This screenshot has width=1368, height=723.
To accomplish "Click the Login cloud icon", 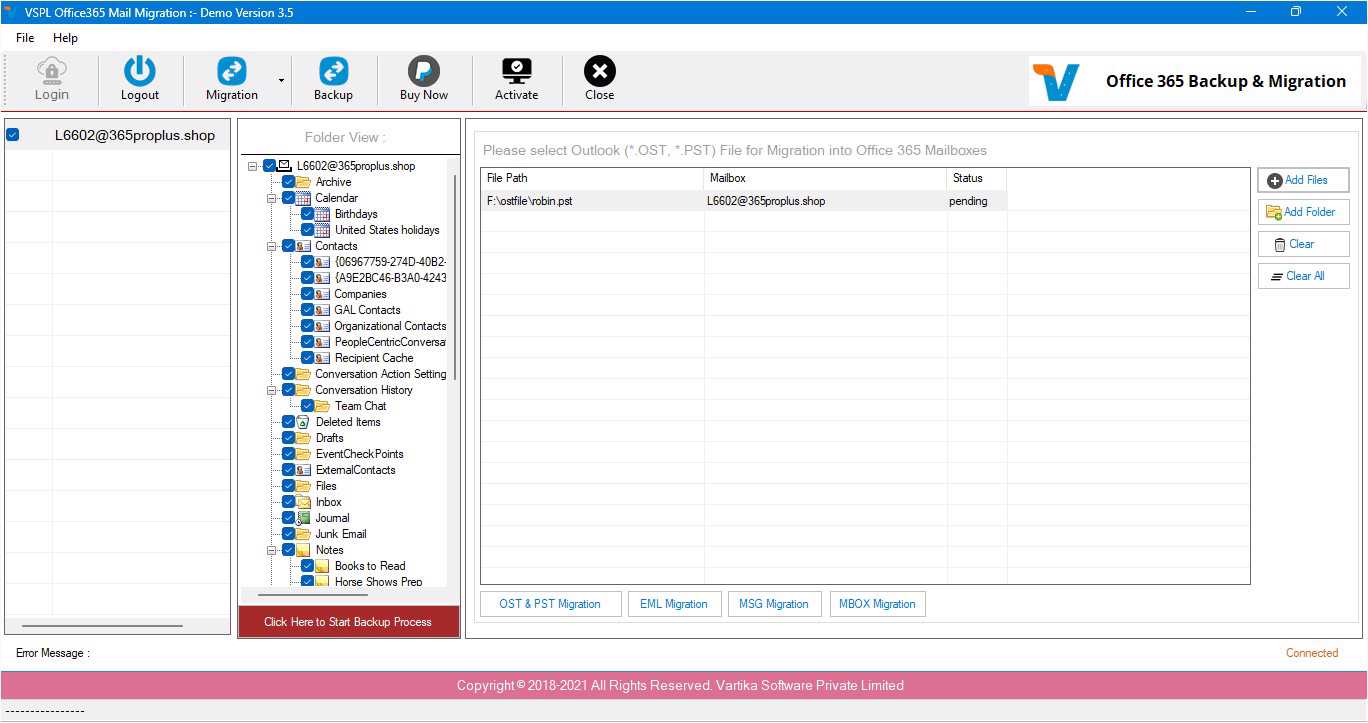I will (52, 70).
